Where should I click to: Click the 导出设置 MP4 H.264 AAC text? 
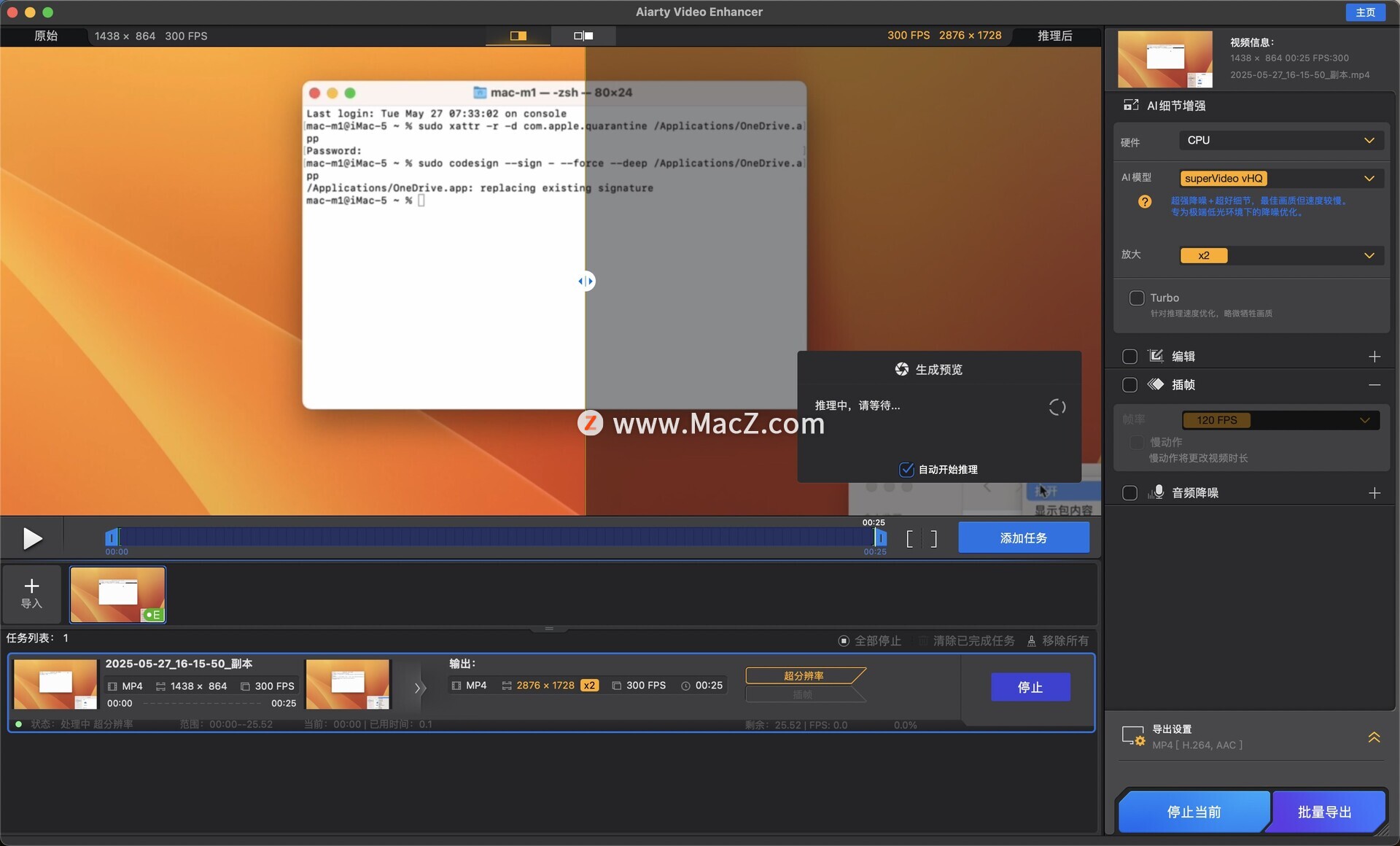tap(1197, 745)
